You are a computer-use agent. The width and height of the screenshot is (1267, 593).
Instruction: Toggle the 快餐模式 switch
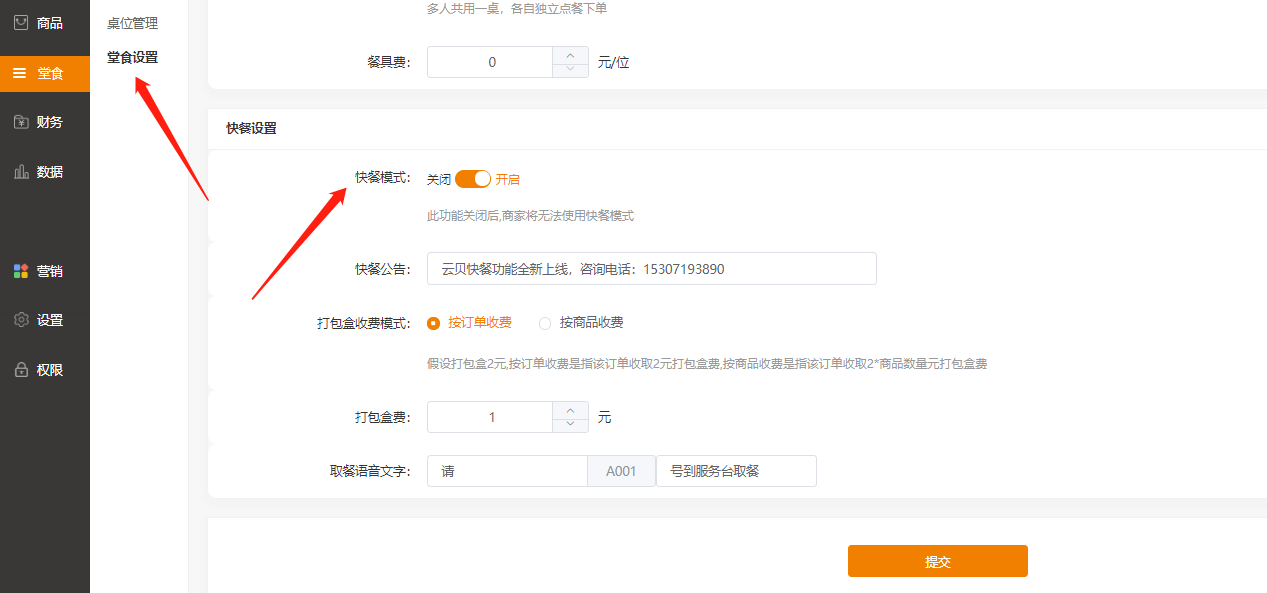pos(473,179)
